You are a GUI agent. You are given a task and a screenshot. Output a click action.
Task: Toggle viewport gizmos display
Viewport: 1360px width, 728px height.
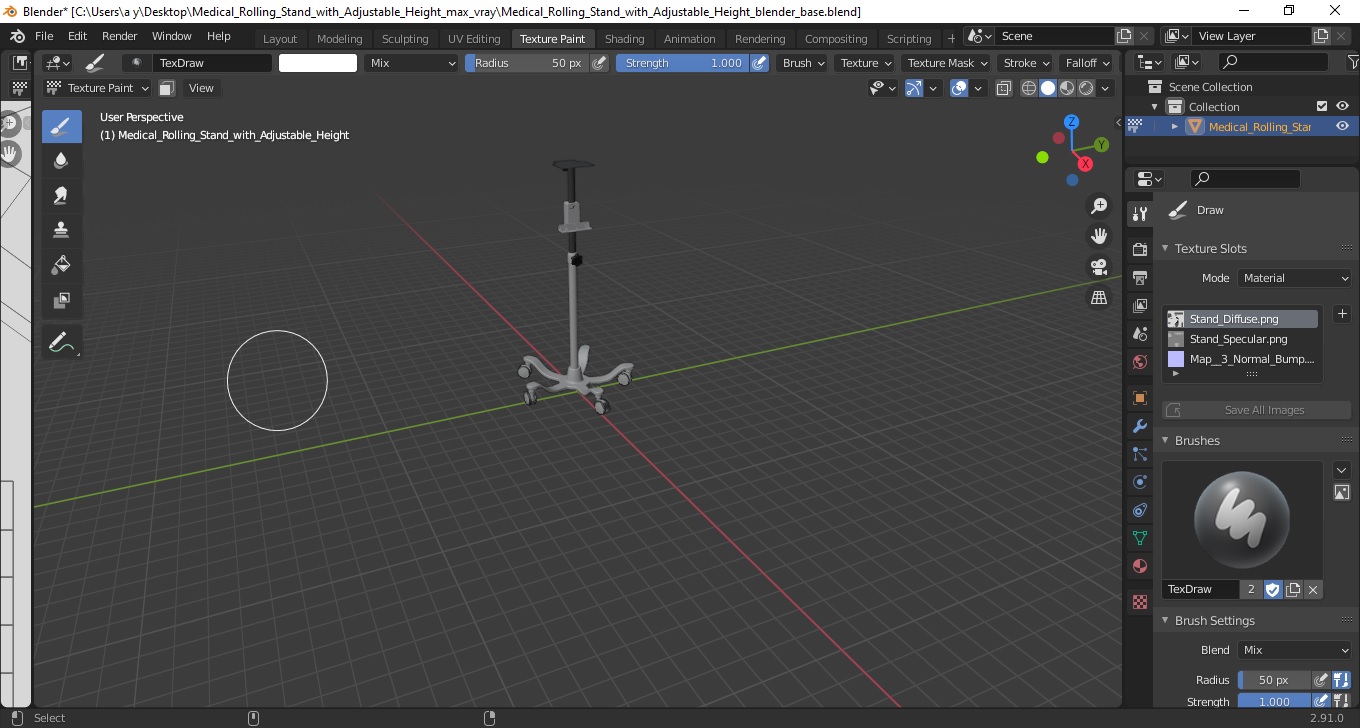click(x=913, y=88)
